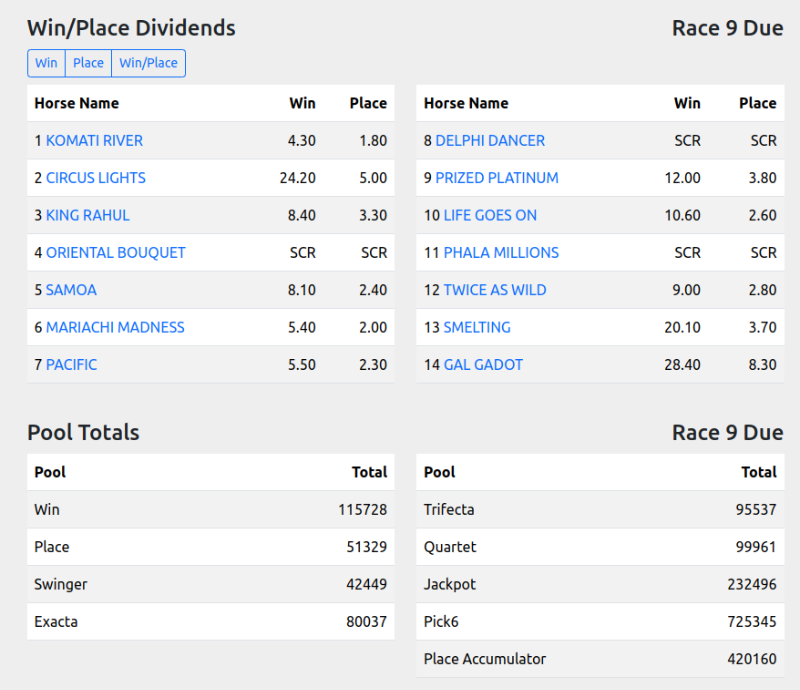Click the Pick6 pool total row
Image resolution: width=800 pixels, height=690 pixels.
tap(600, 622)
